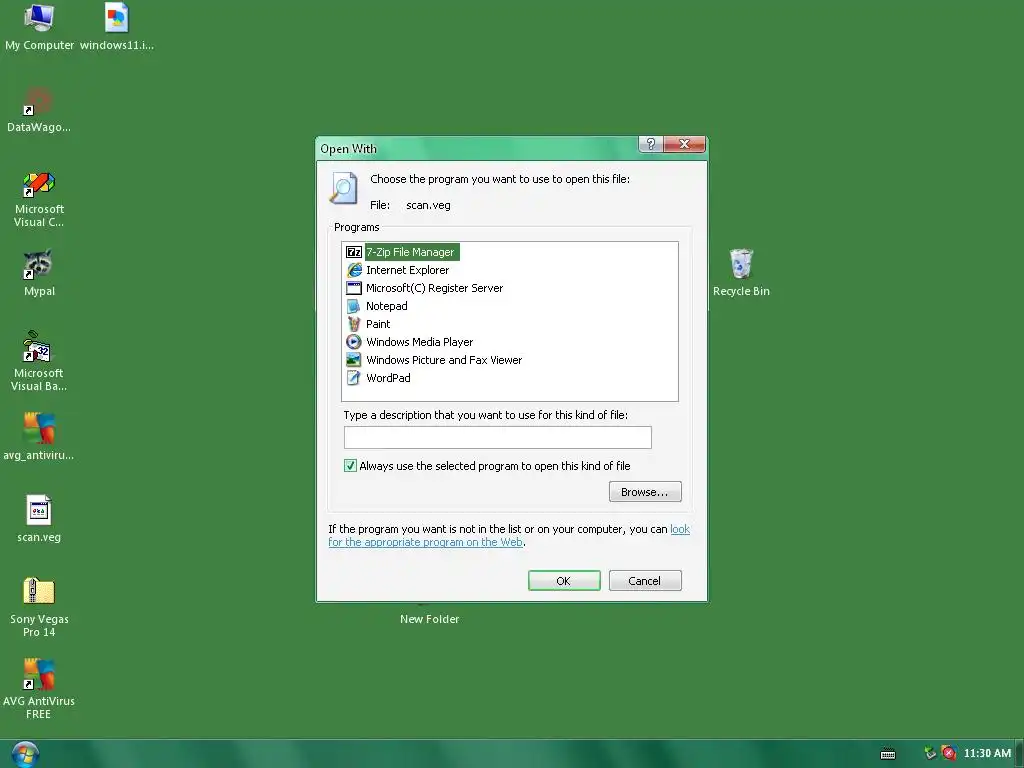This screenshot has width=1024, height=768.
Task: Select the text "Notepad" in Programs list
Action: click(387, 306)
